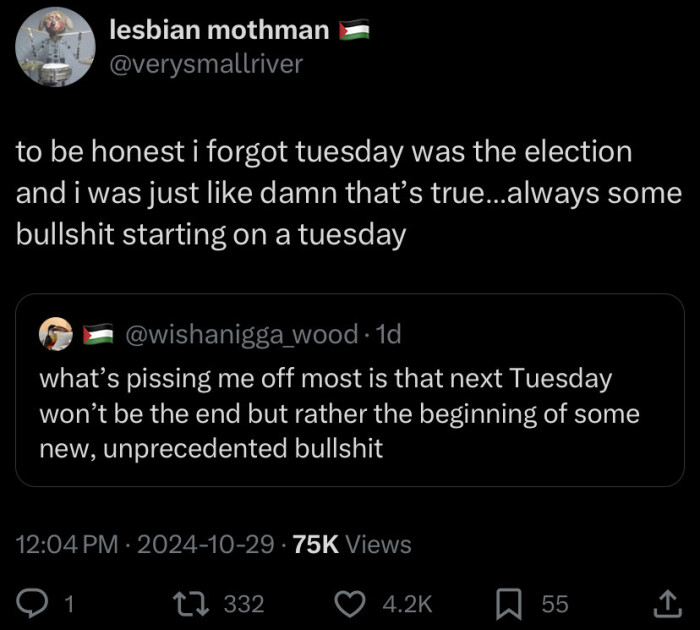Open the reply speech bubble icon
This screenshot has height=630, width=700.
click(x=34, y=603)
